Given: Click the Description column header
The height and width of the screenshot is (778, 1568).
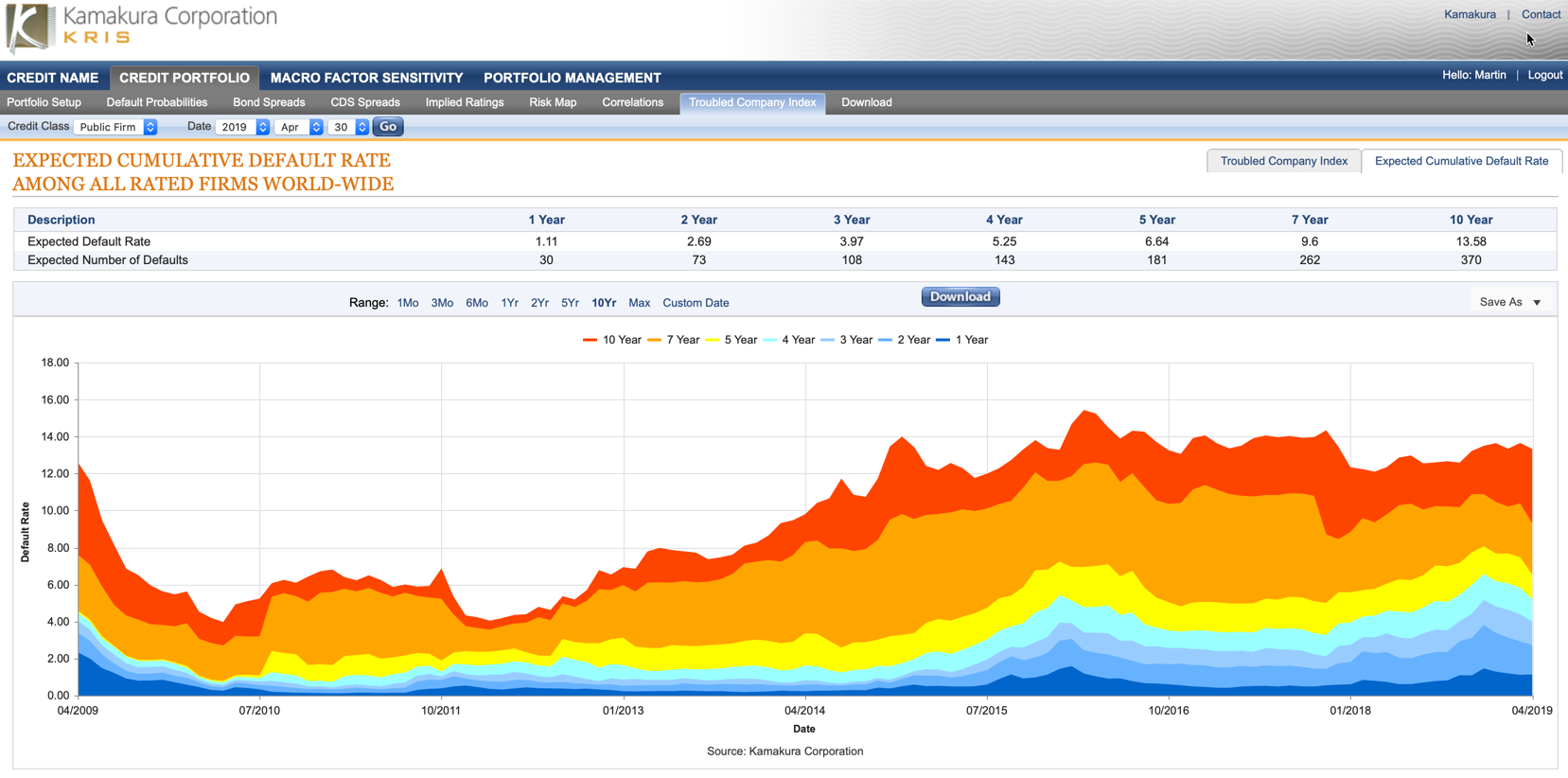Looking at the screenshot, I should pos(62,220).
